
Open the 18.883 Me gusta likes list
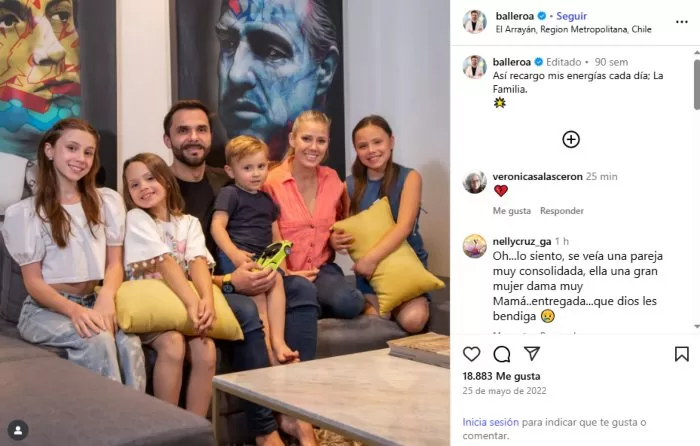[501, 376]
